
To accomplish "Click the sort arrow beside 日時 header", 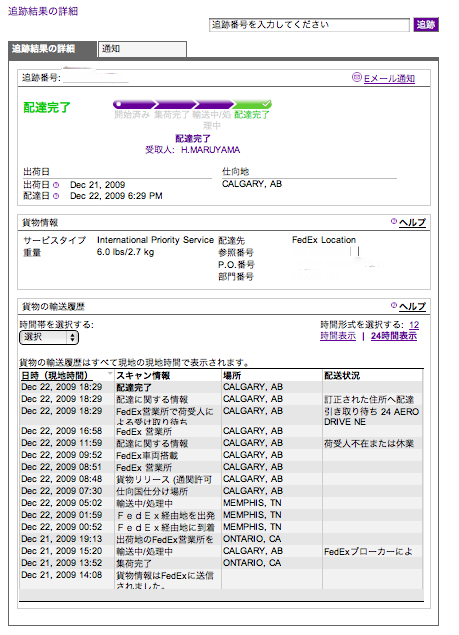I will click(109, 373).
